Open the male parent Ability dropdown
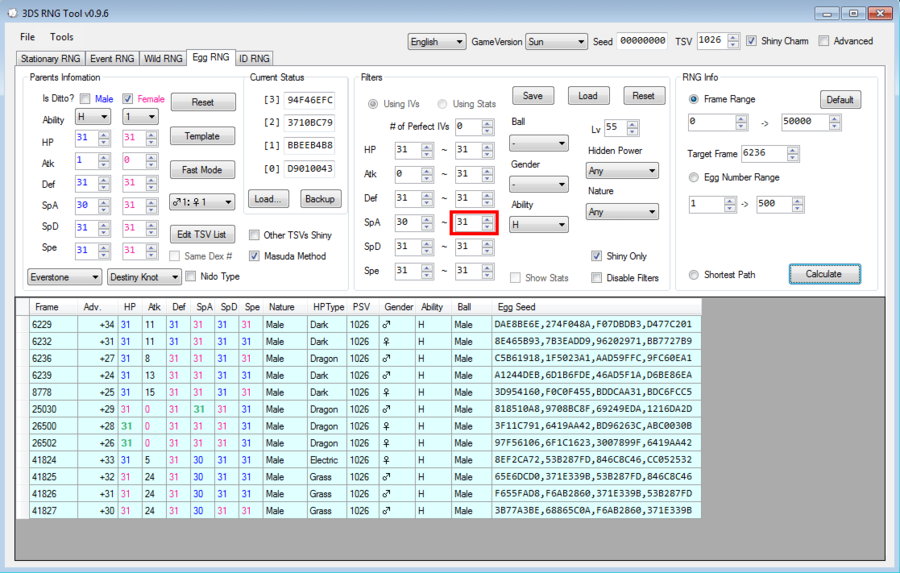 [x=92, y=117]
